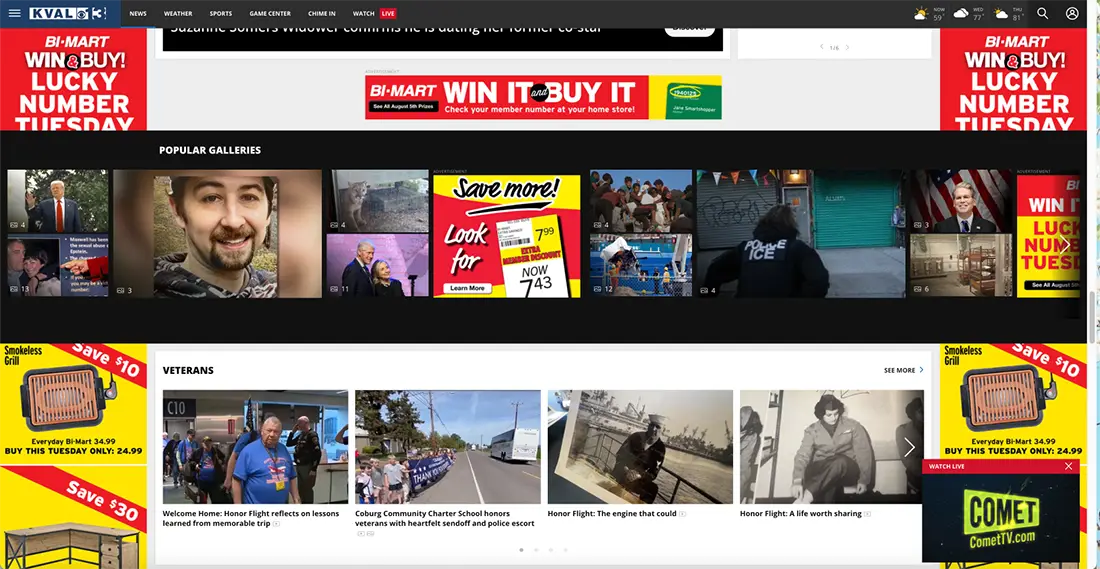Viewport: 1100px width, 569px height.
Task: Select fourth Veterans carousel page dot
Action: 565,550
